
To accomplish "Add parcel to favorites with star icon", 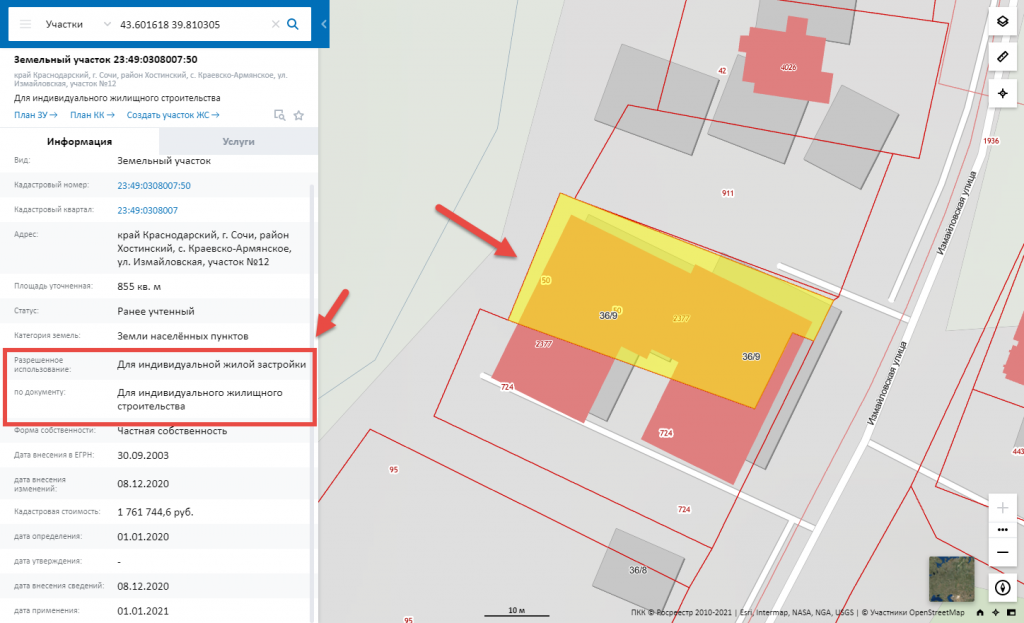I will click(x=298, y=116).
